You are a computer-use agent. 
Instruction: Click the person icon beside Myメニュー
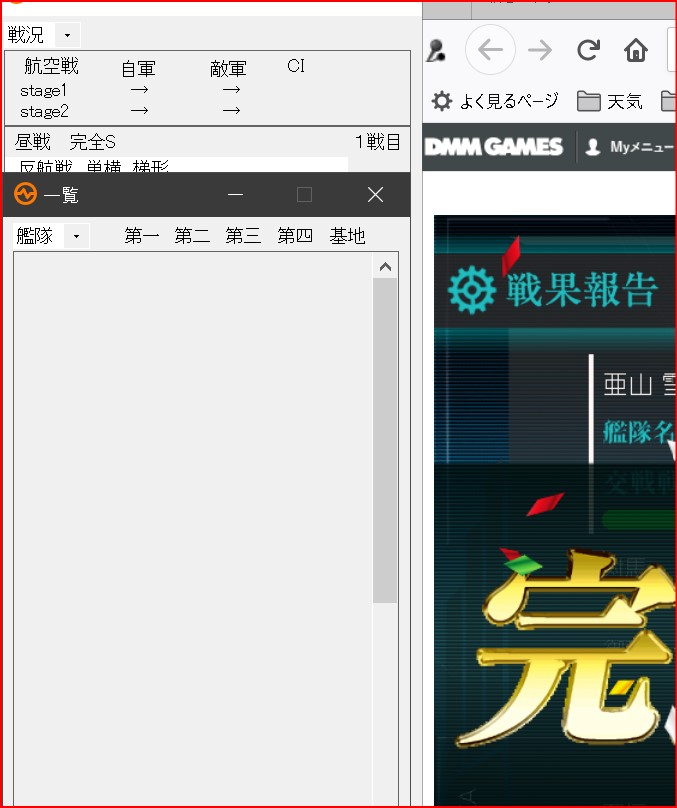(x=593, y=147)
